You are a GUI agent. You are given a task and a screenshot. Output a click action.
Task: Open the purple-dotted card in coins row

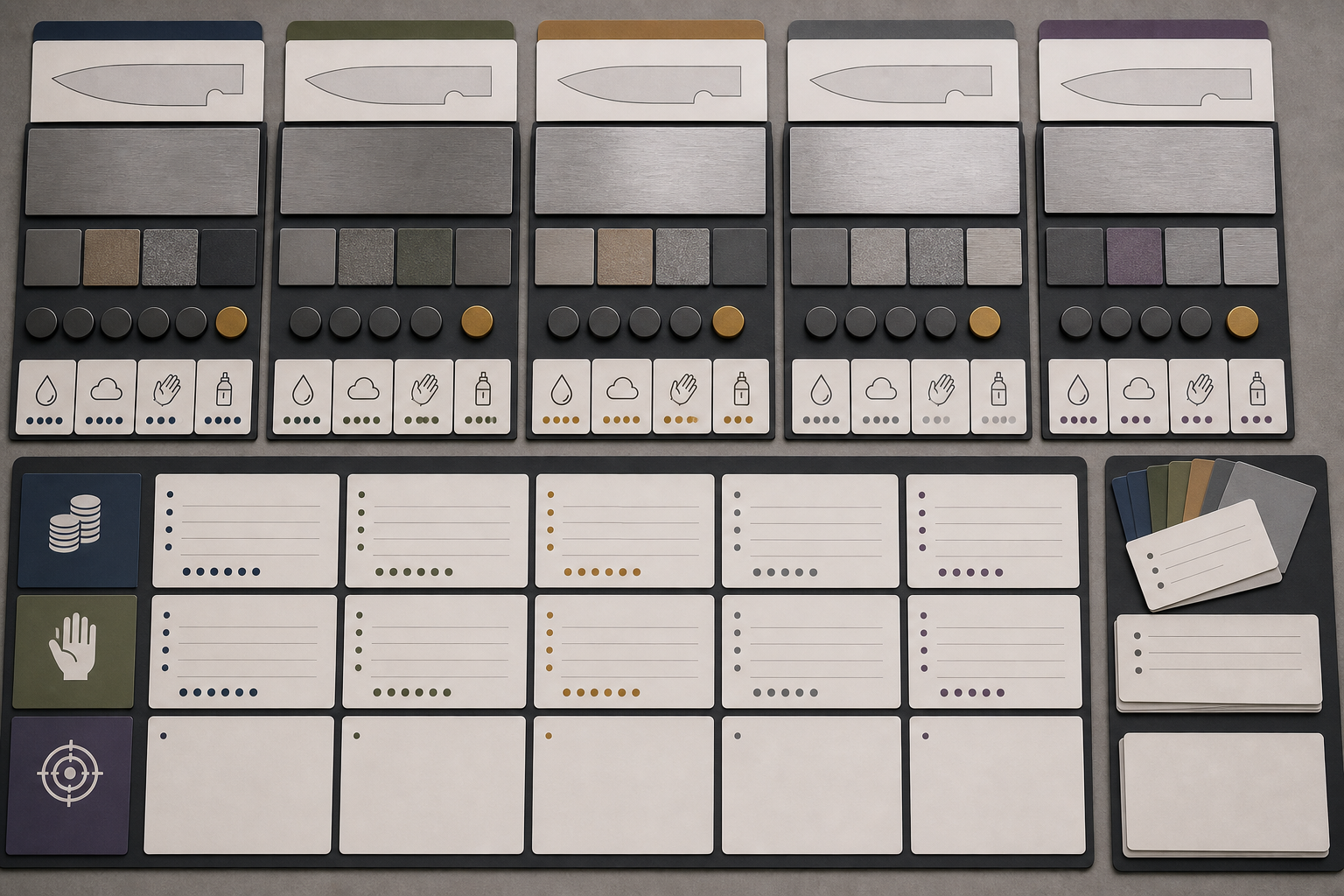coord(992,531)
